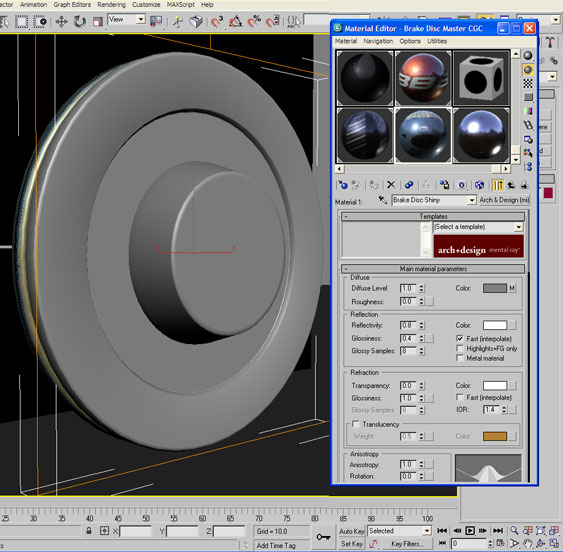Open the Selected key dropdown
Viewport: 563px width, 552px height.
427,531
